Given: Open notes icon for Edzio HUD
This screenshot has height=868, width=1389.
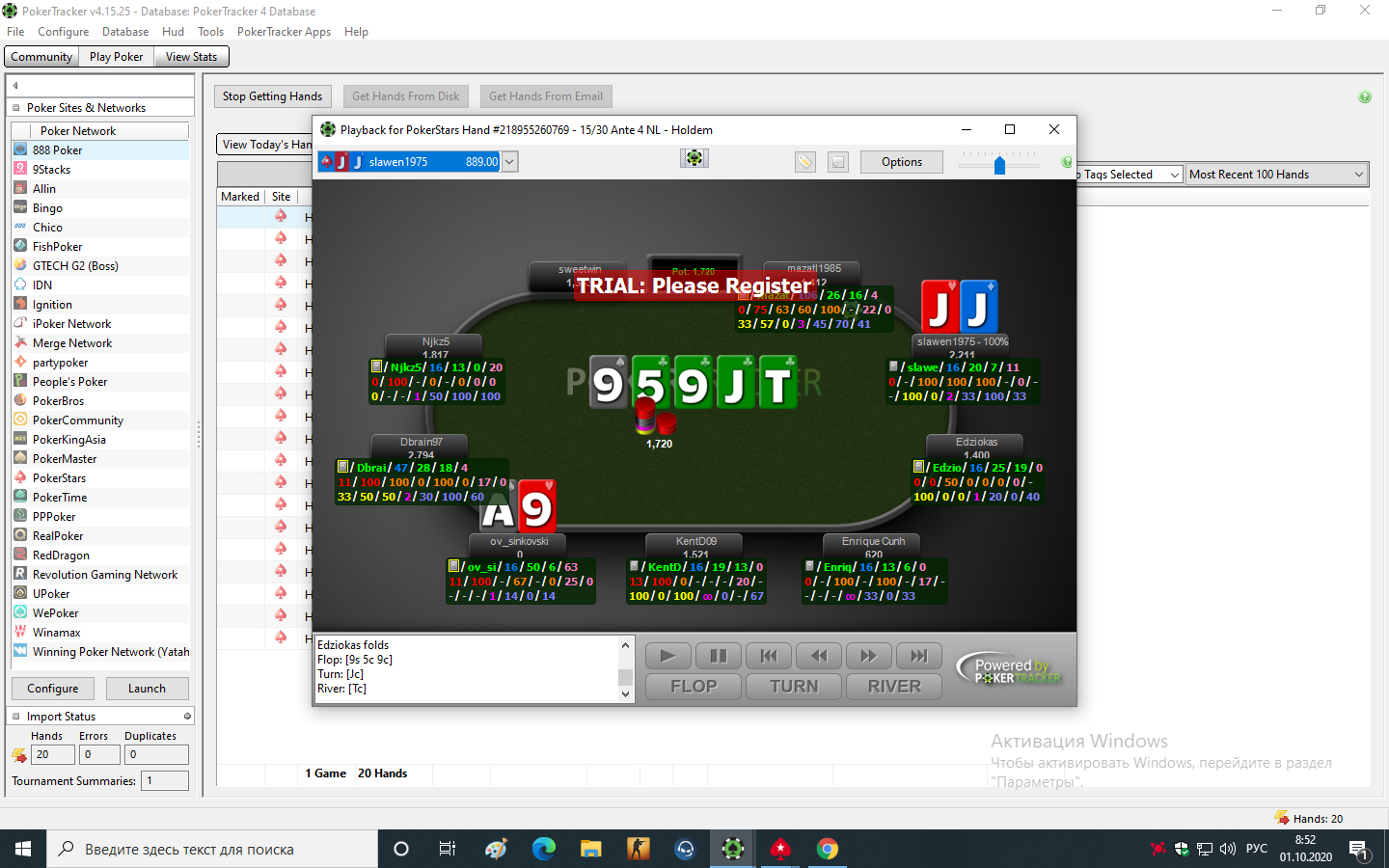Looking at the screenshot, I should pos(919,467).
